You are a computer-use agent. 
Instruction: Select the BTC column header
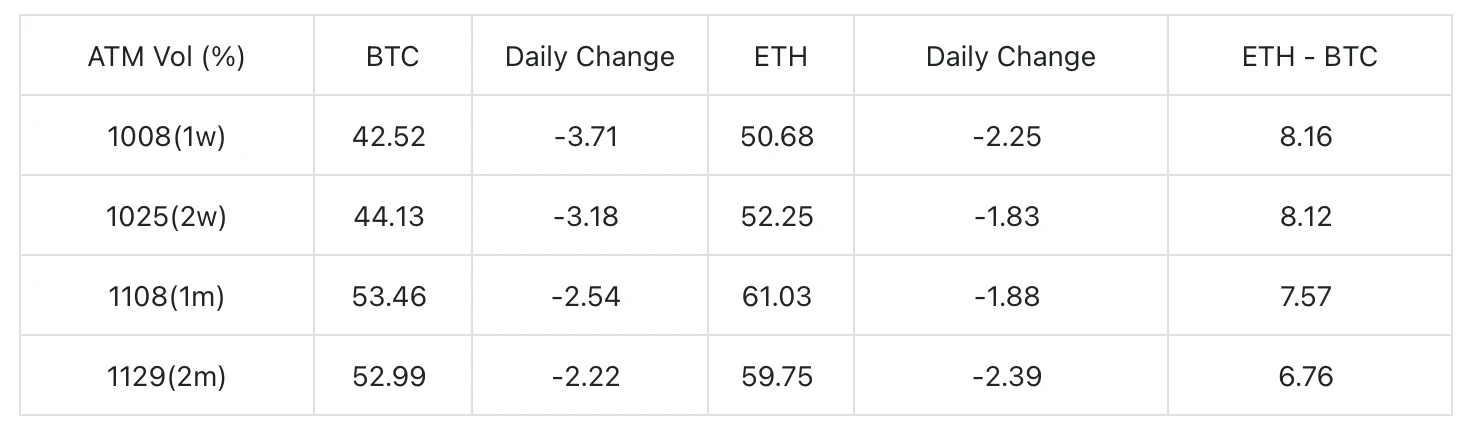392,56
